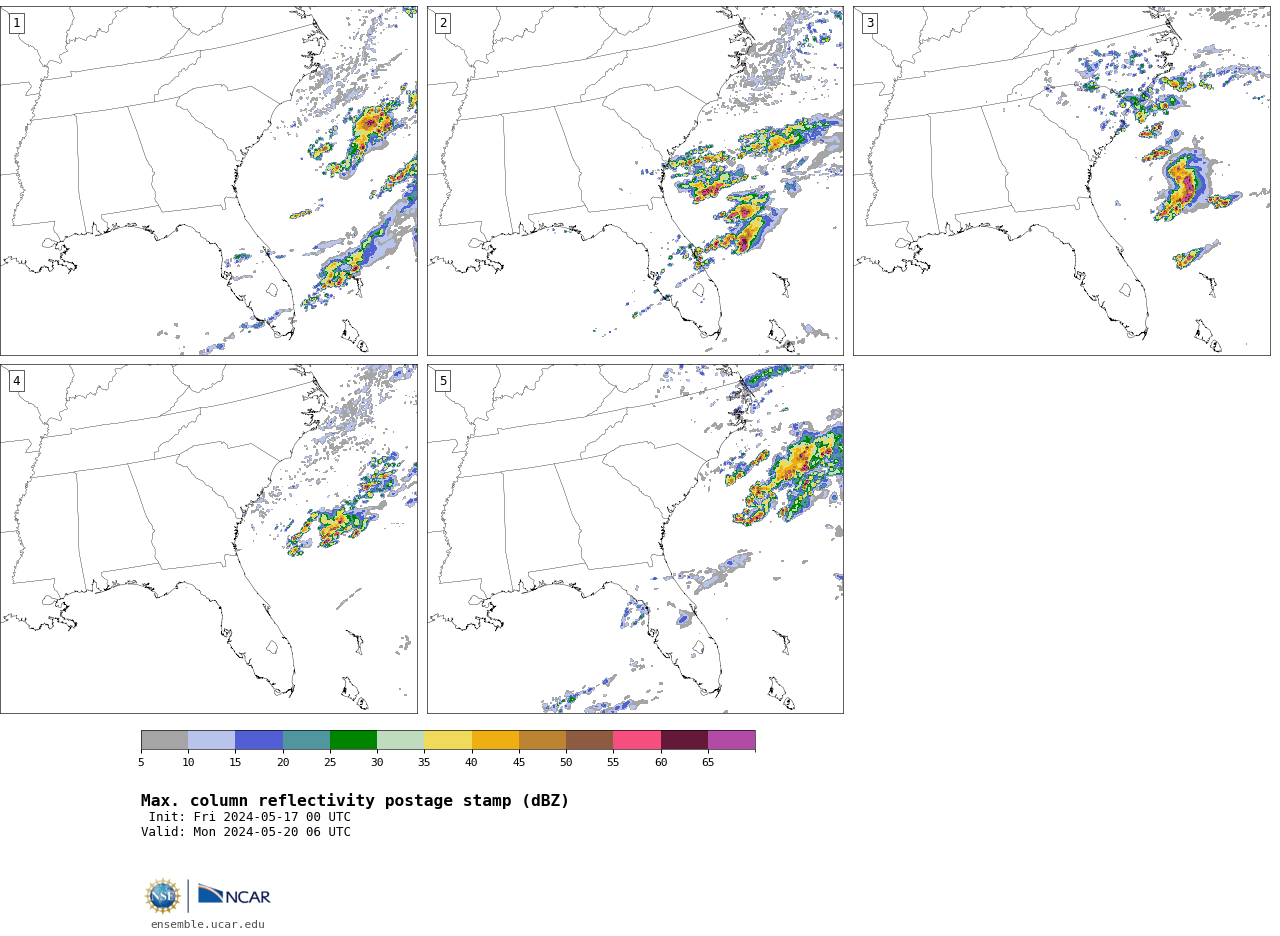Open ensemble member 1 reflectivity map
This screenshot has width=1280, height=936.
209,181
